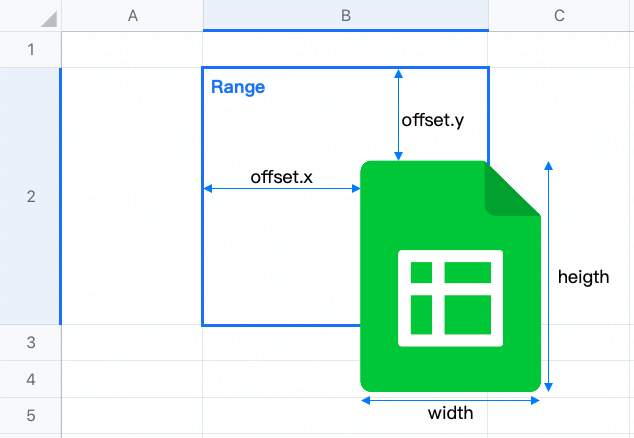Select row 3 header
Viewport: 634px width, 438px height.
click(31, 343)
